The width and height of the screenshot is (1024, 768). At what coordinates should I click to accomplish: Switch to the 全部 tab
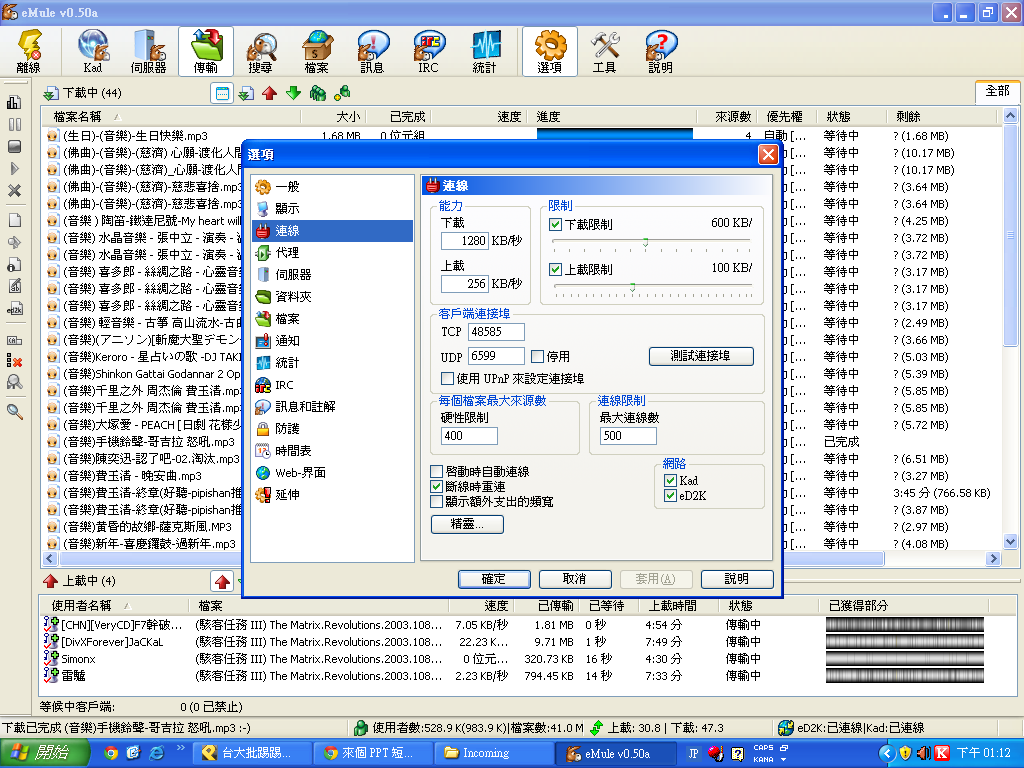click(997, 91)
